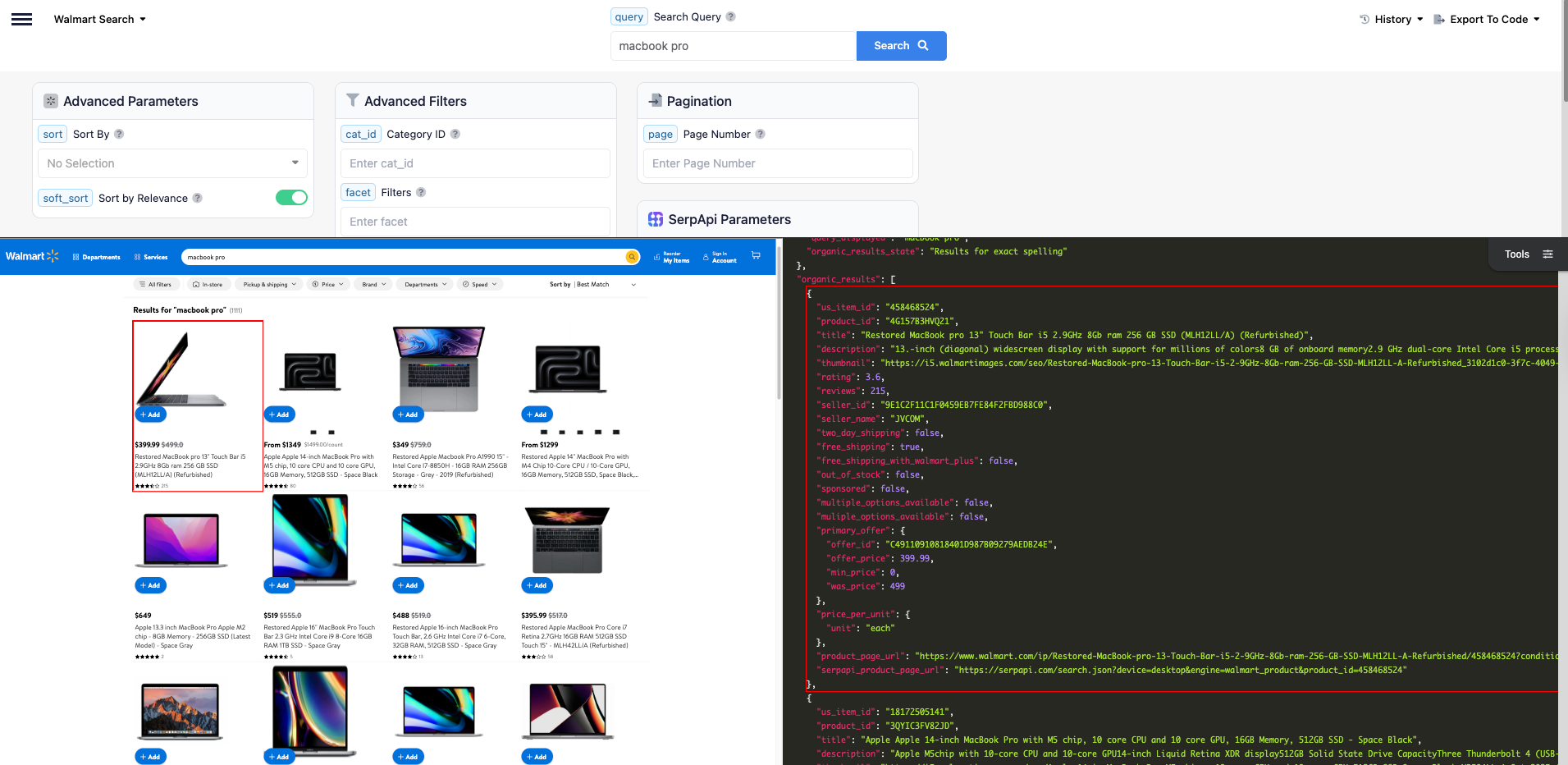Image resolution: width=1568 pixels, height=765 pixels.
Task: Open the Price filter dropdown
Action: click(327, 285)
